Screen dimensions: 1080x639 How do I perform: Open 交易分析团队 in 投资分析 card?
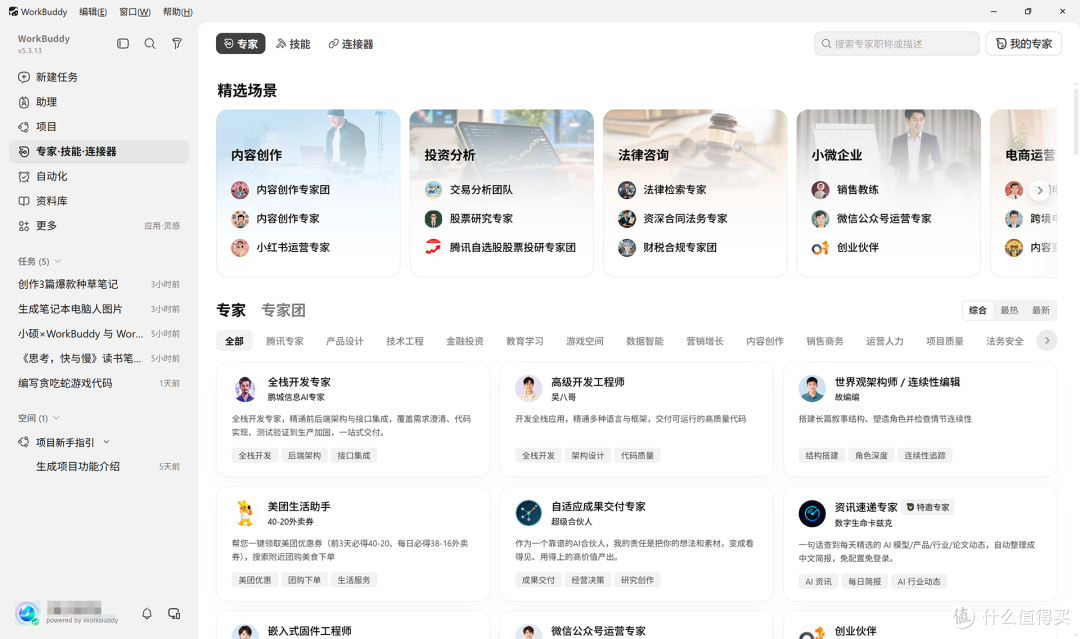coord(468,189)
